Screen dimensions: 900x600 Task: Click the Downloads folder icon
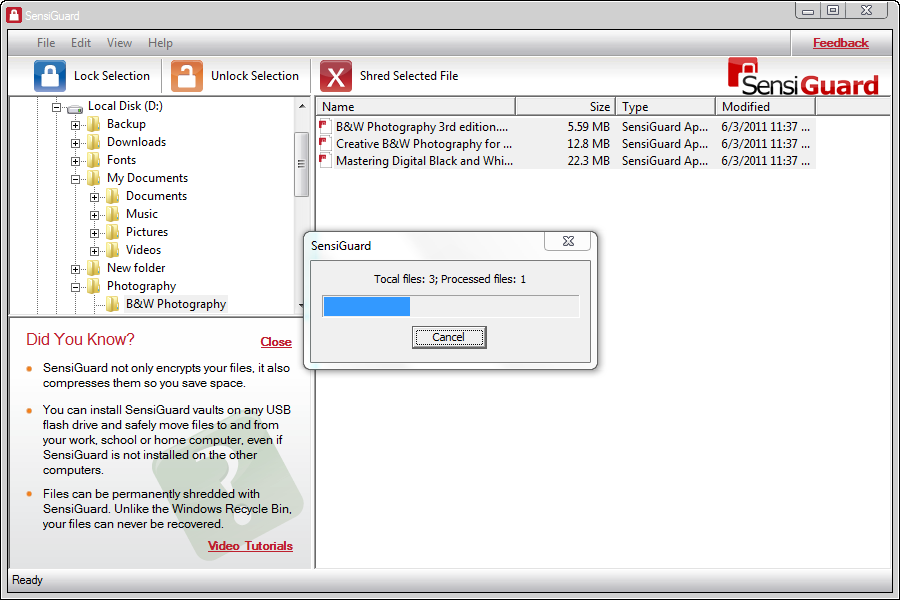[x=94, y=142]
